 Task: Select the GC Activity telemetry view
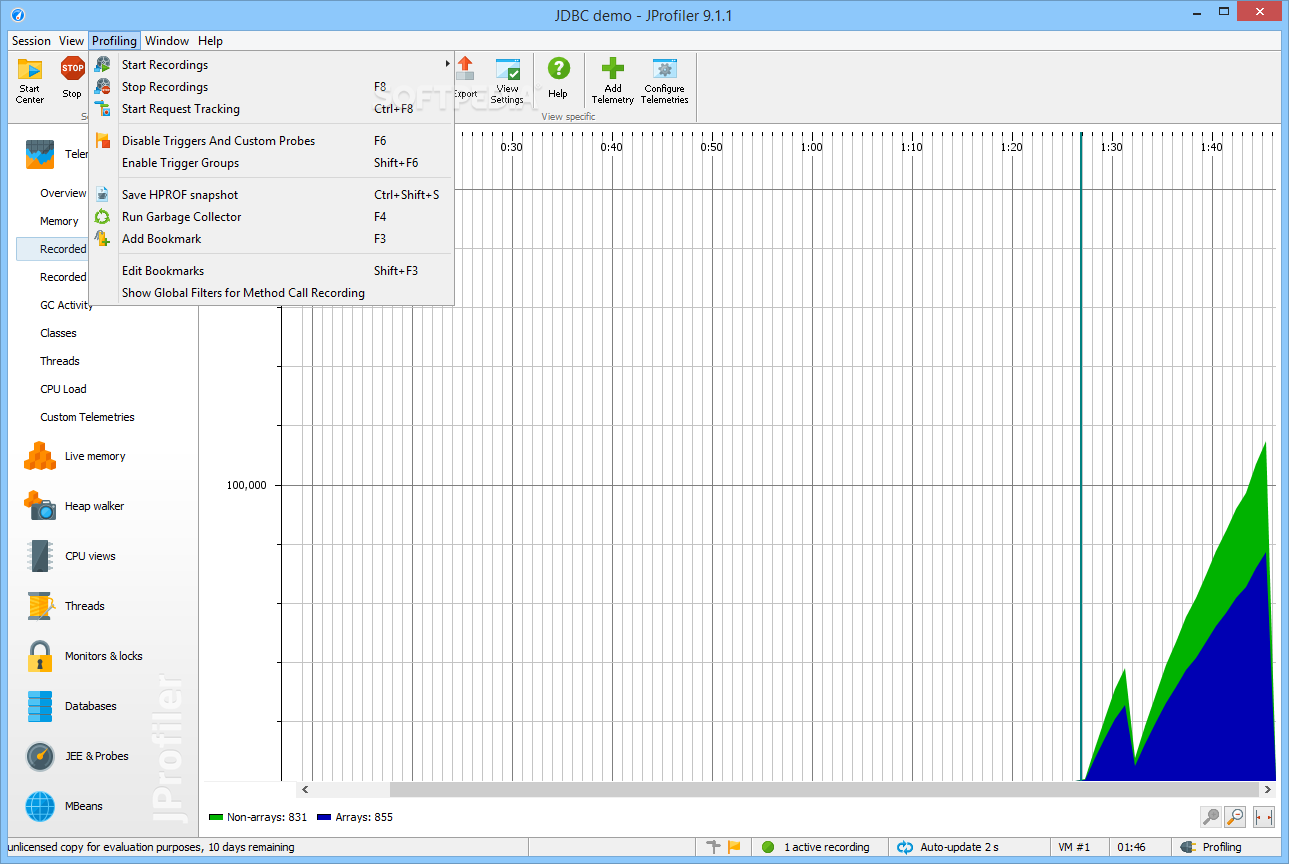(66, 305)
